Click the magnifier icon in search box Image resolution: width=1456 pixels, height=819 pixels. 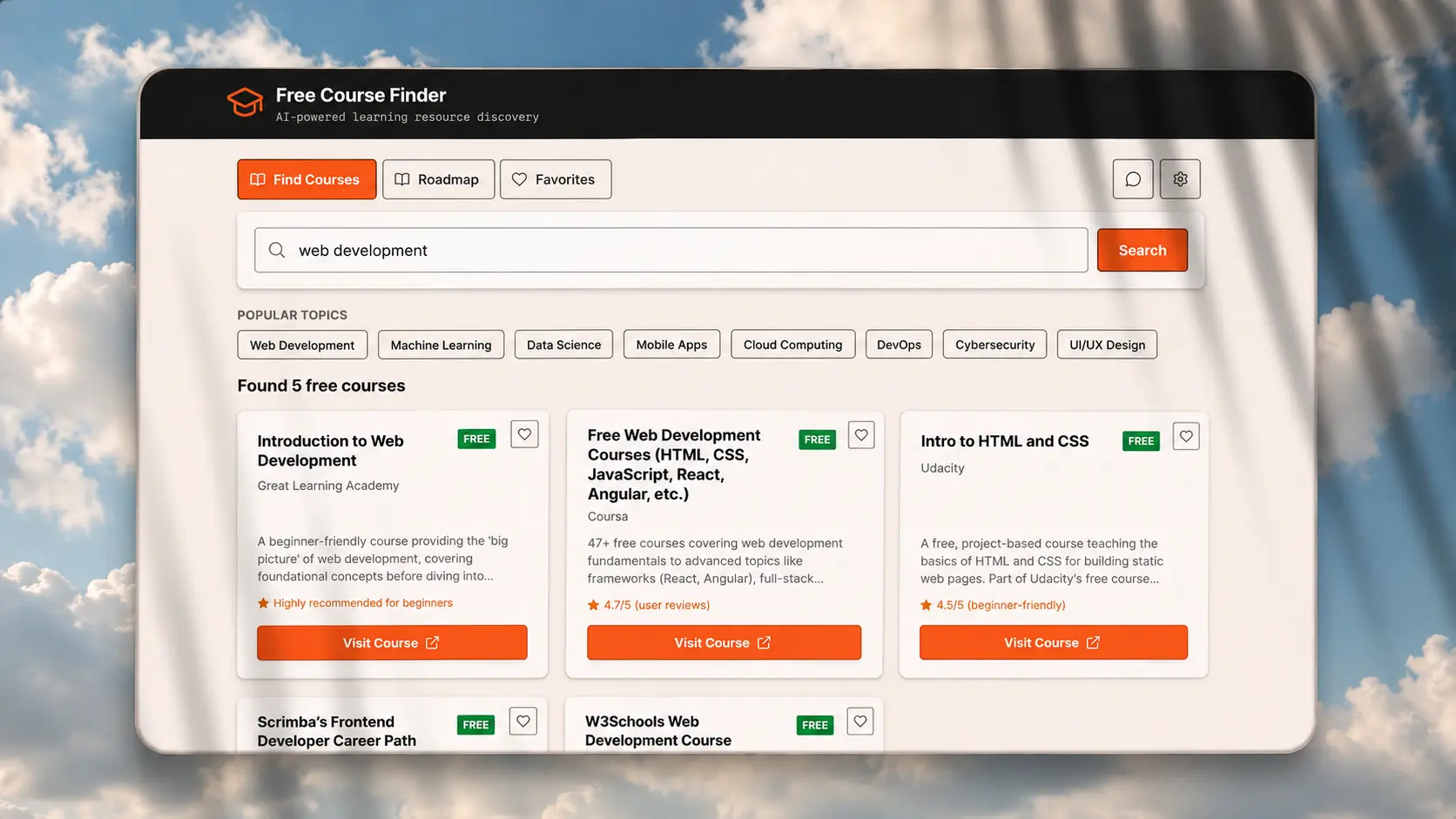pyautogui.click(x=277, y=251)
